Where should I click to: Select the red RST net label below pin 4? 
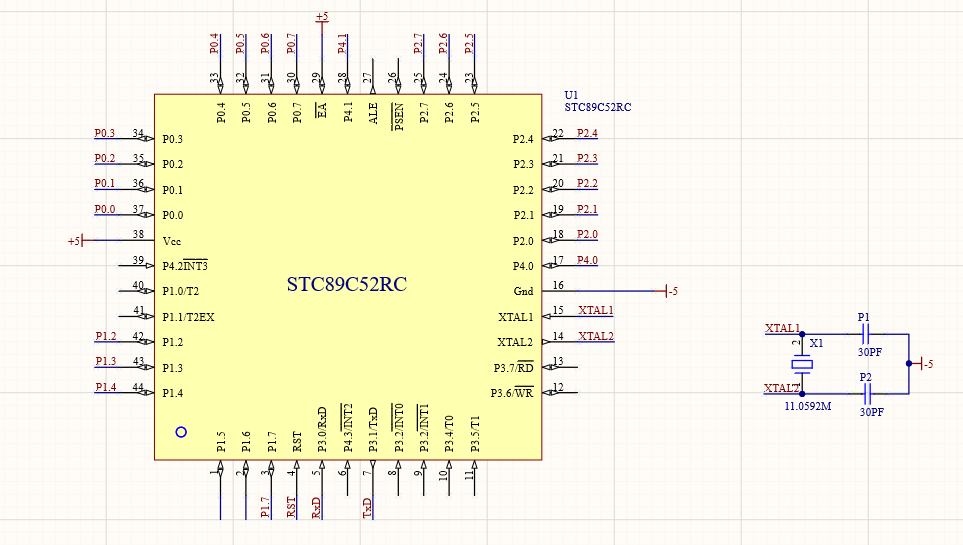291,508
